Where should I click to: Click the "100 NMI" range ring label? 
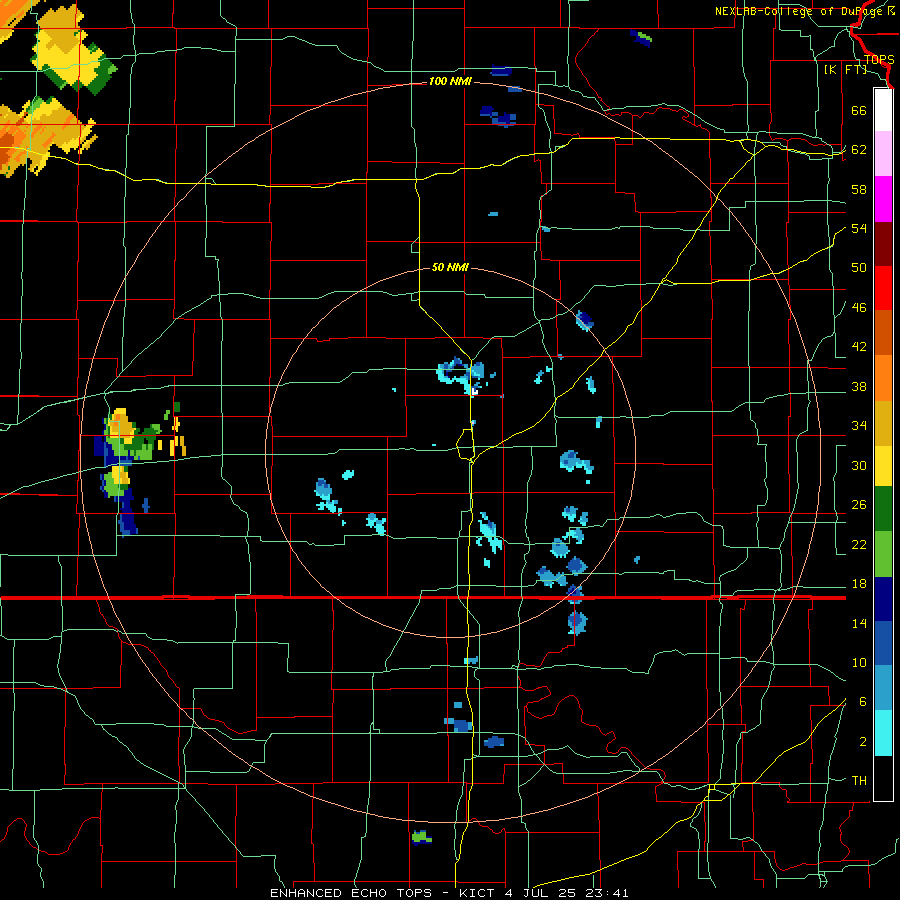pos(450,82)
